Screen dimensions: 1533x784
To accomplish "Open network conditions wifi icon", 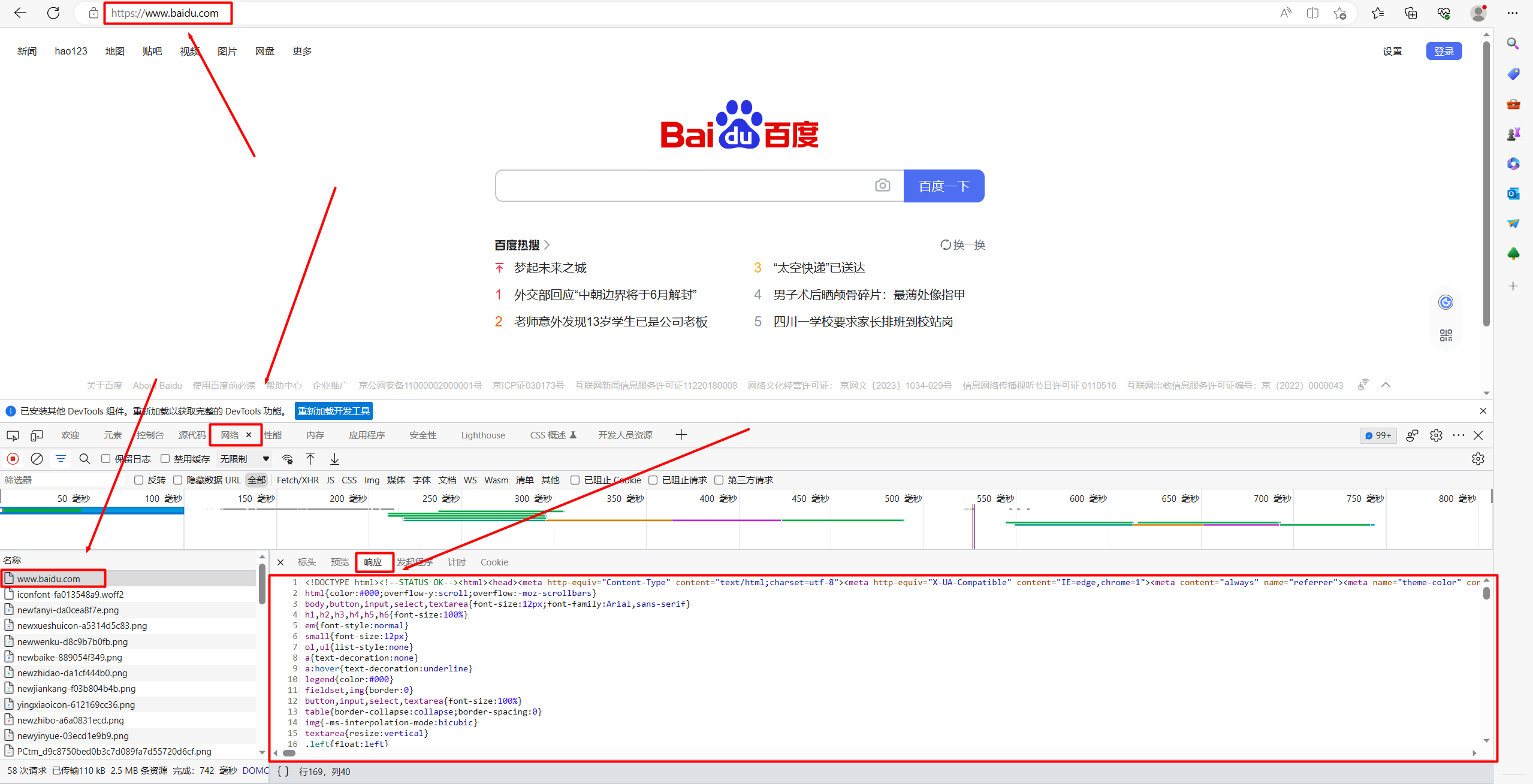I will [288, 459].
